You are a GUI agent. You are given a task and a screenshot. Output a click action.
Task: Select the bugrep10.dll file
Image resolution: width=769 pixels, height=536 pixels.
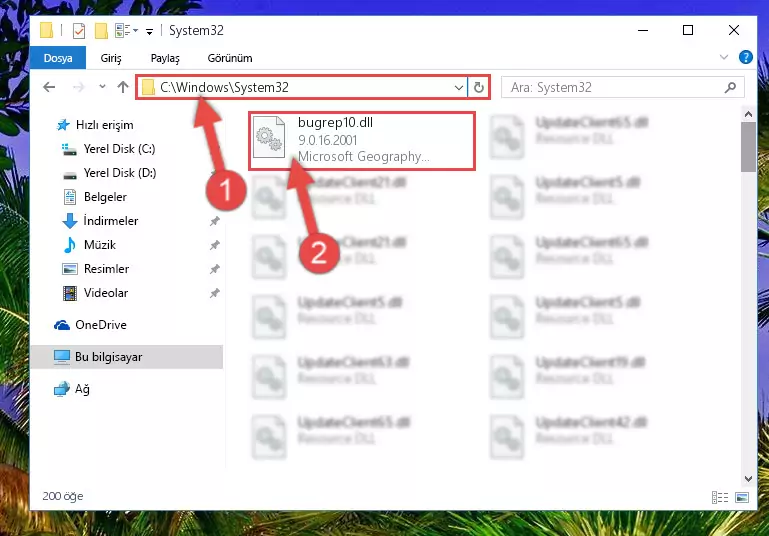click(x=362, y=141)
